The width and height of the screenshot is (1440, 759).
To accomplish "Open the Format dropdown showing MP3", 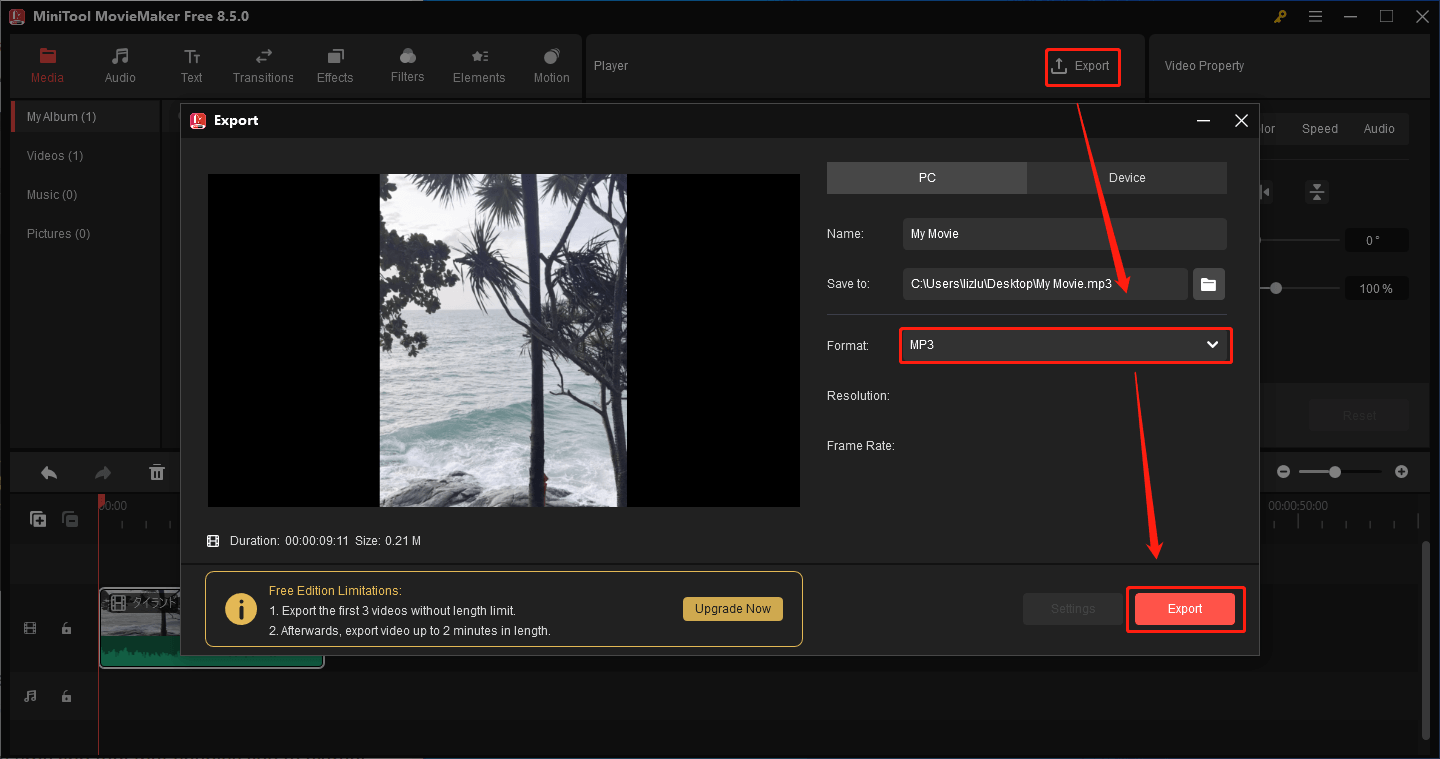I will 1064,345.
